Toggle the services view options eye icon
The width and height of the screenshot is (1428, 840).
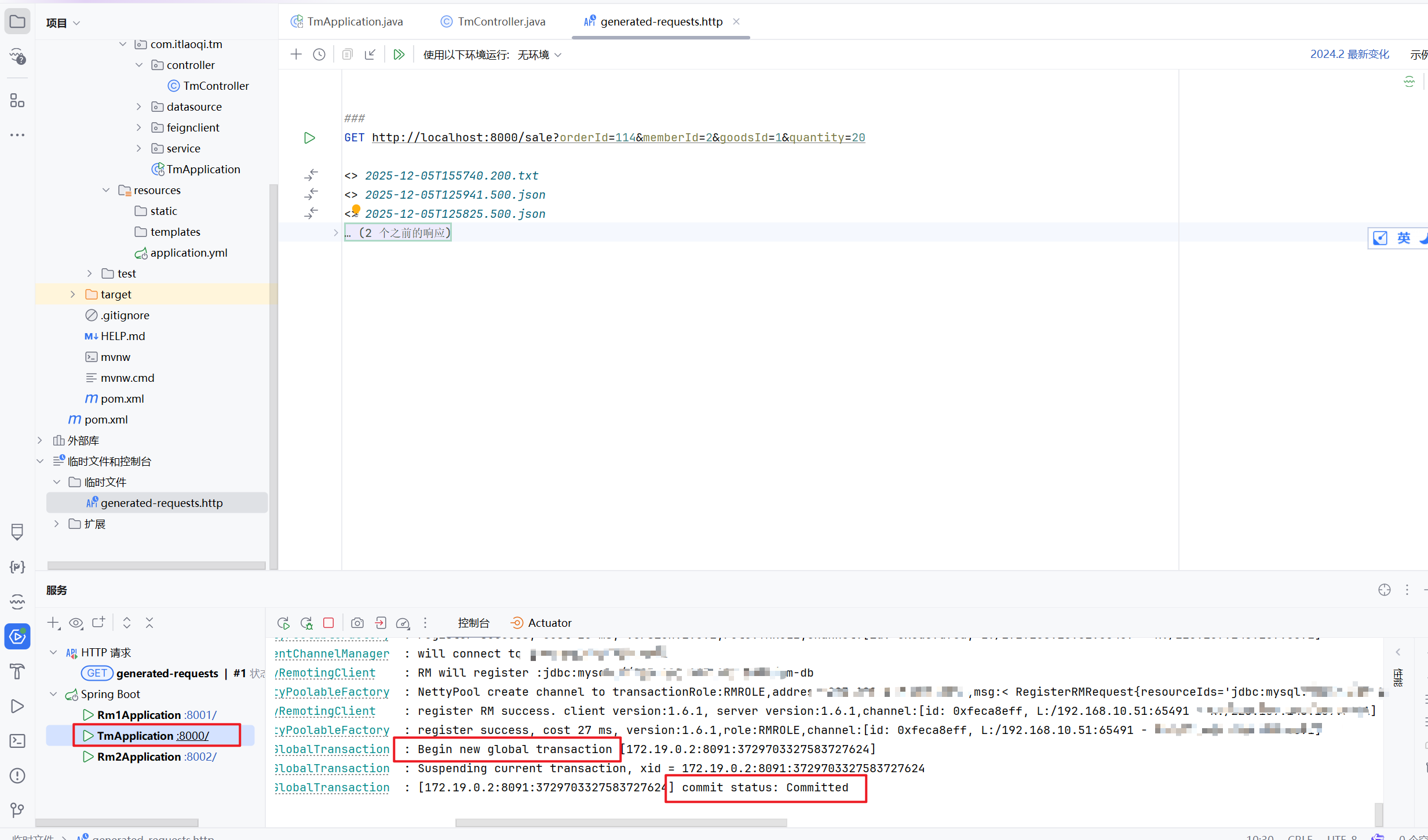click(76, 623)
